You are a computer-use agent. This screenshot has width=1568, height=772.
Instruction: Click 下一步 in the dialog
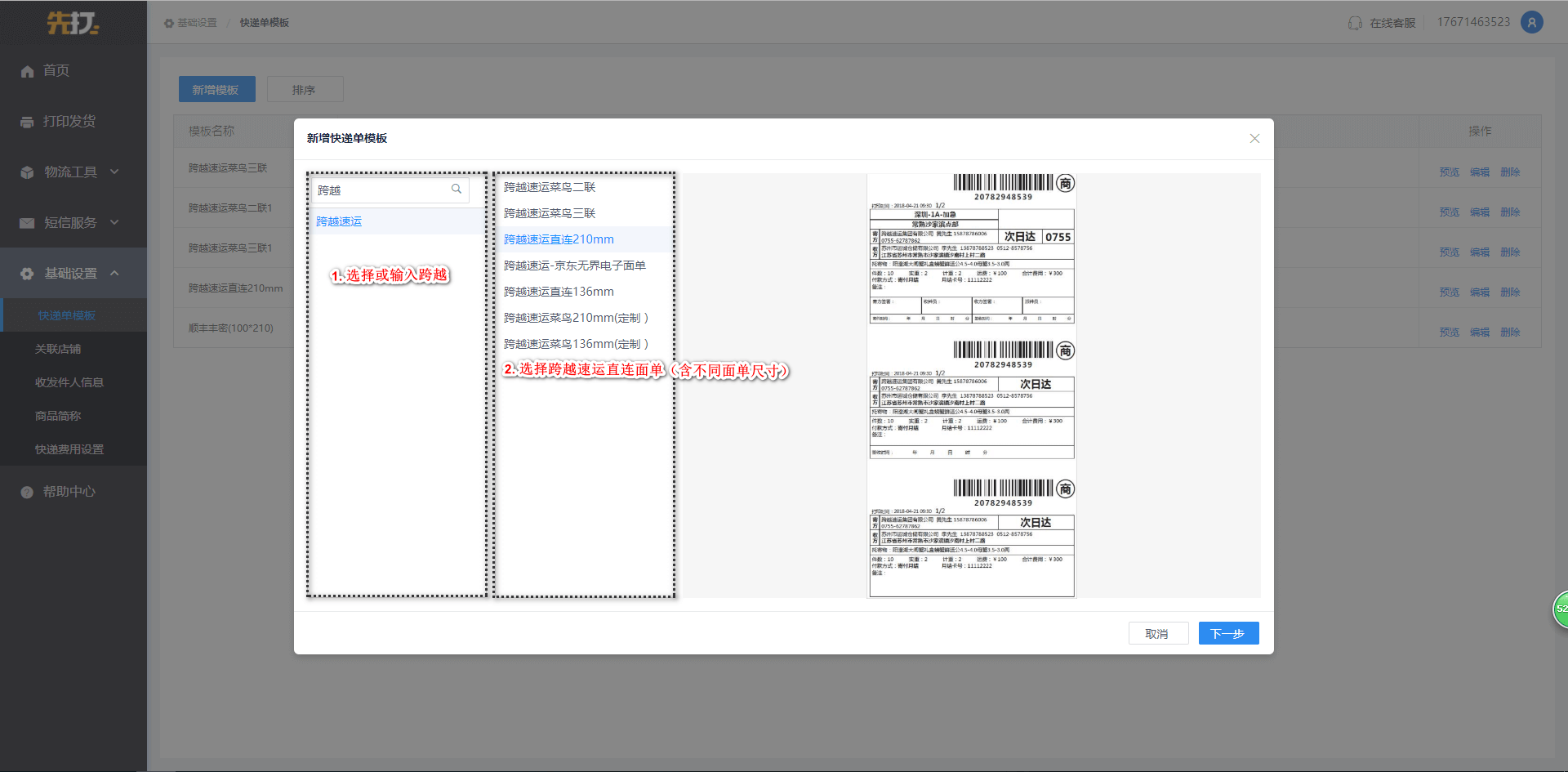coord(1229,633)
